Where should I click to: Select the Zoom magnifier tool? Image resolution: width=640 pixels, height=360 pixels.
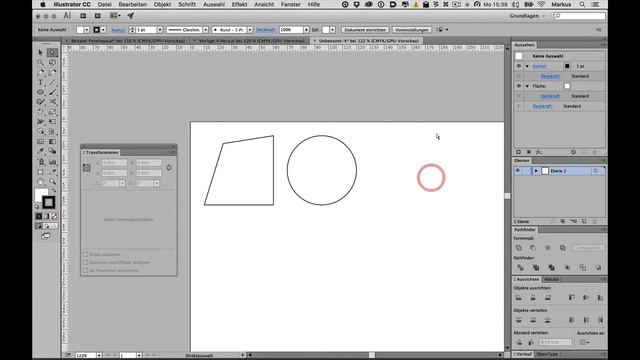(52, 181)
